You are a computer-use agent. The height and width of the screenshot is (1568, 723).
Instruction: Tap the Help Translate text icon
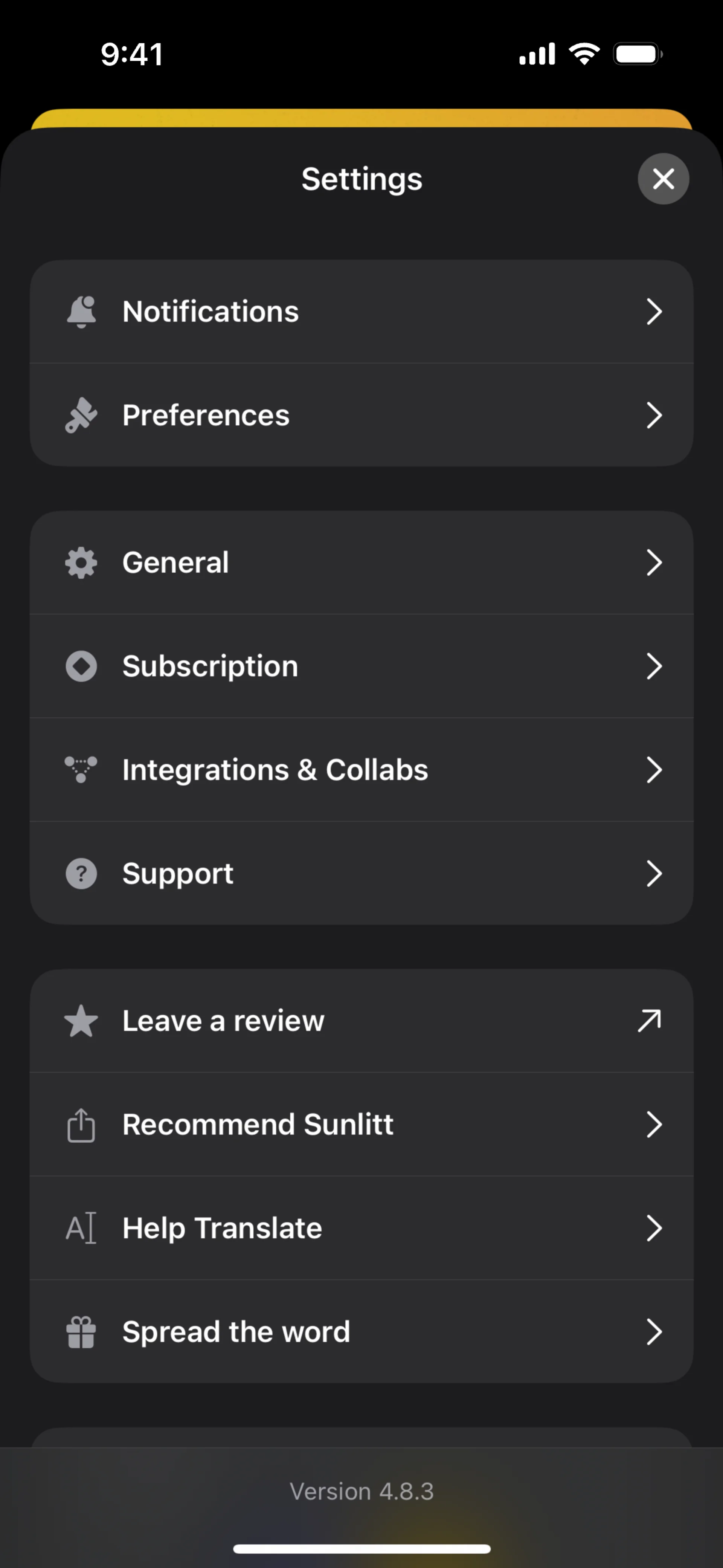click(81, 1228)
